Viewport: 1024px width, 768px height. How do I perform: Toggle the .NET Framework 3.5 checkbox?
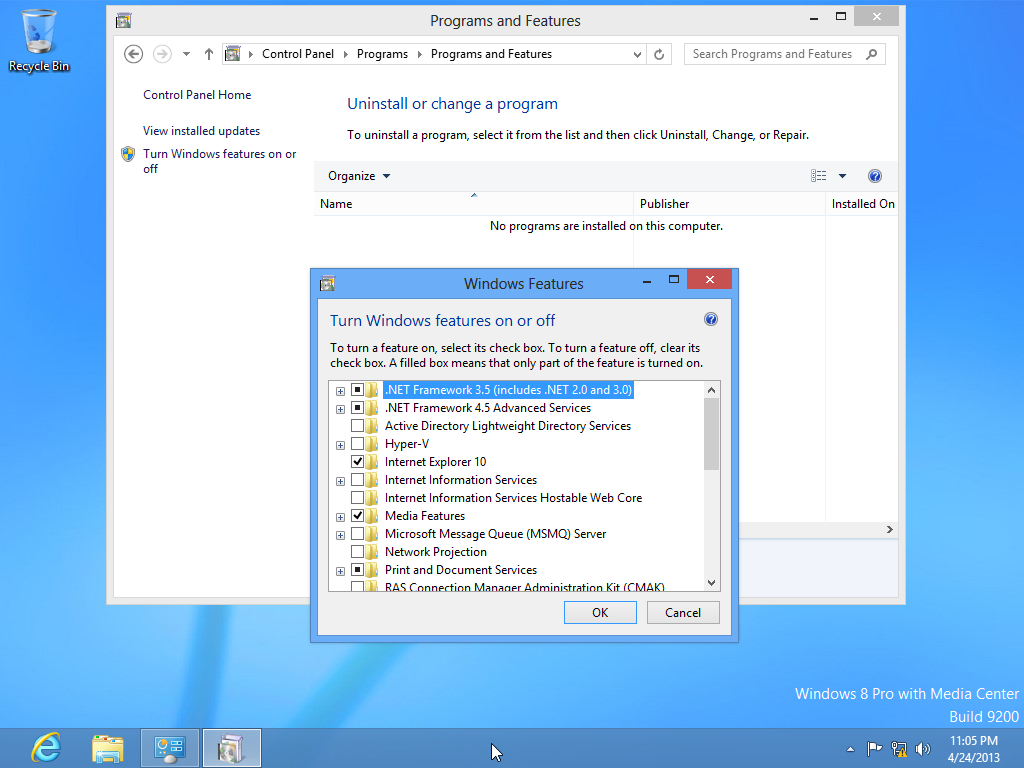coord(357,390)
